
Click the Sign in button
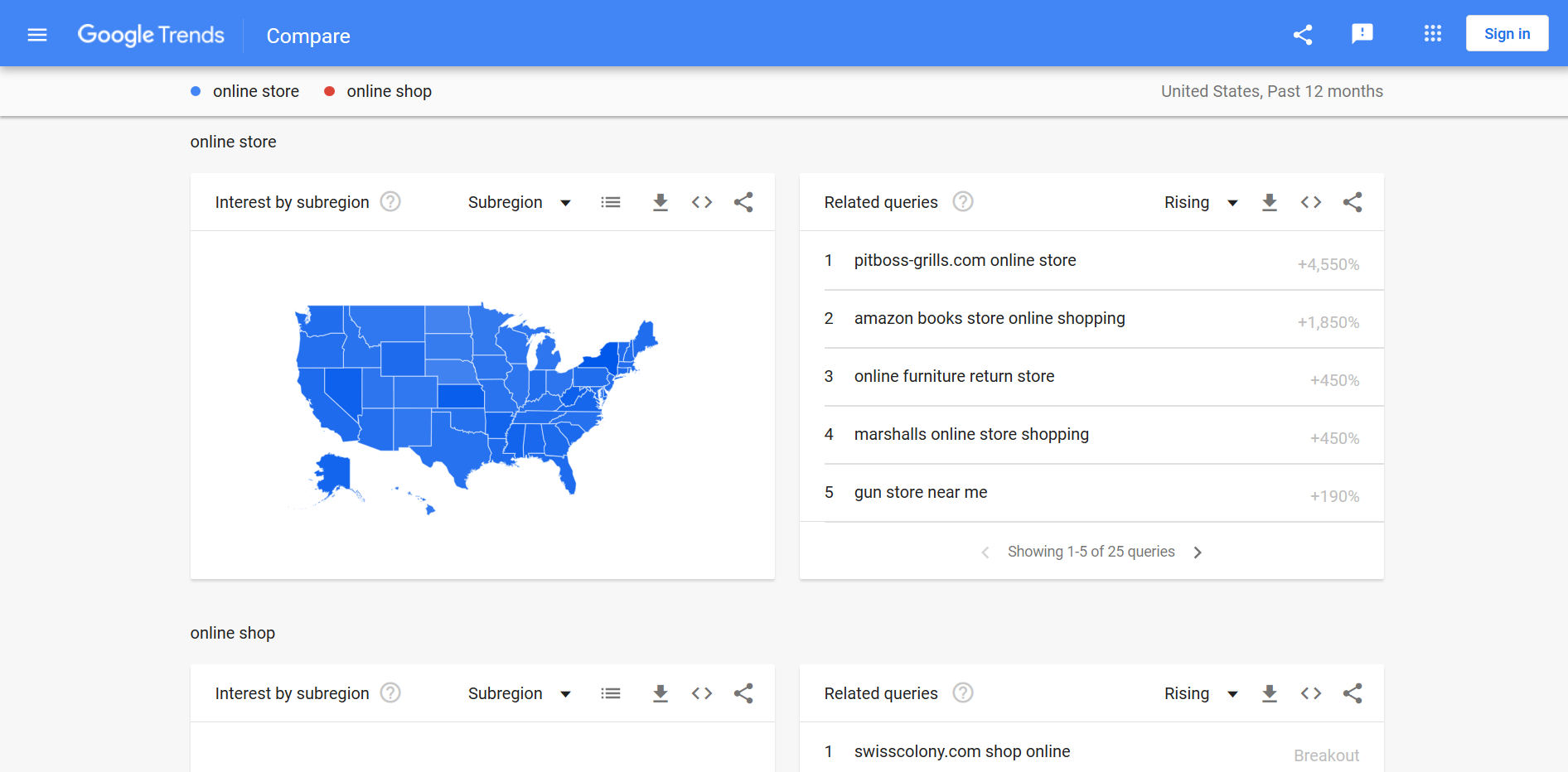(1507, 34)
